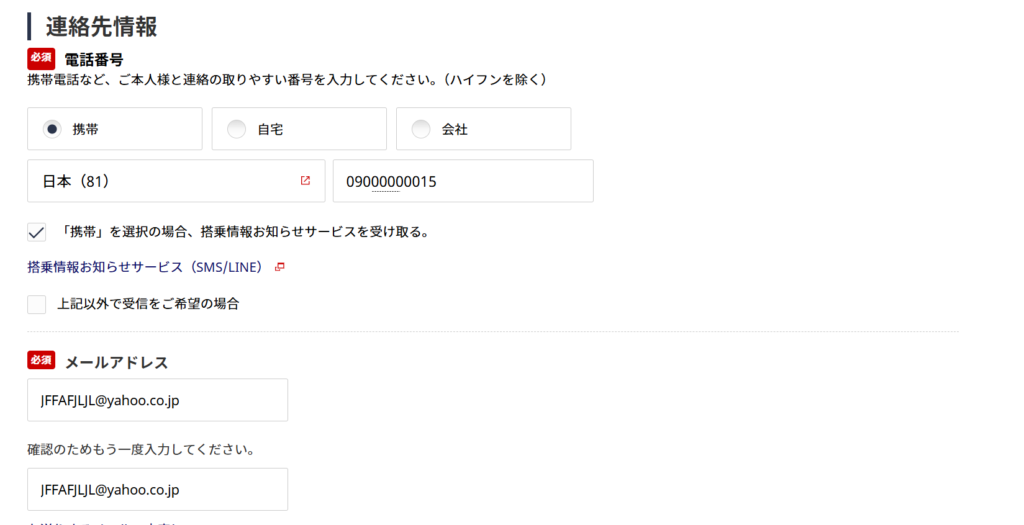Click the 上記以外で受信をご希望の場合 label text
1024x525 pixels.
(148, 304)
